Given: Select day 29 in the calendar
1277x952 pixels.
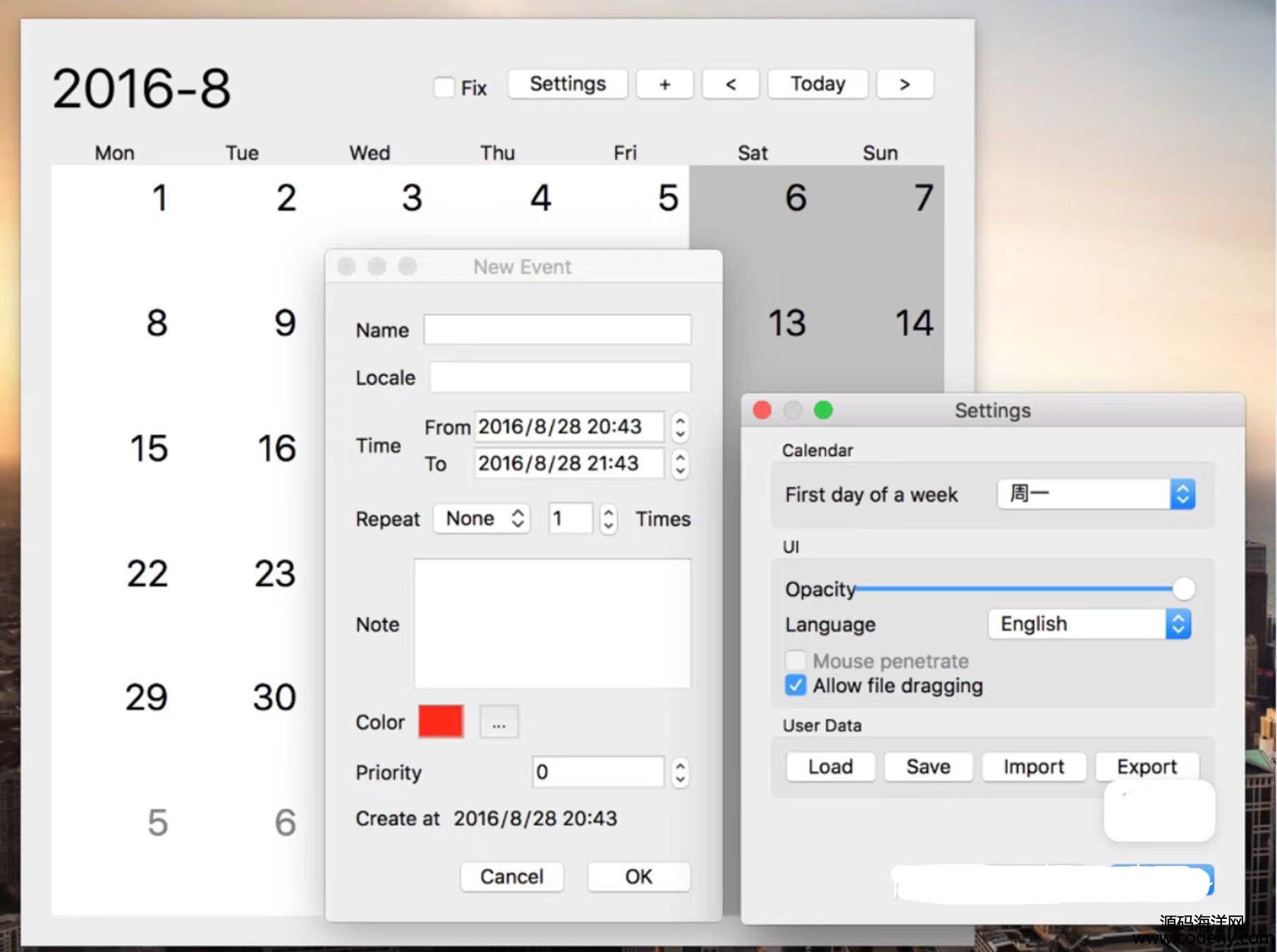Looking at the screenshot, I should pyautogui.click(x=147, y=697).
